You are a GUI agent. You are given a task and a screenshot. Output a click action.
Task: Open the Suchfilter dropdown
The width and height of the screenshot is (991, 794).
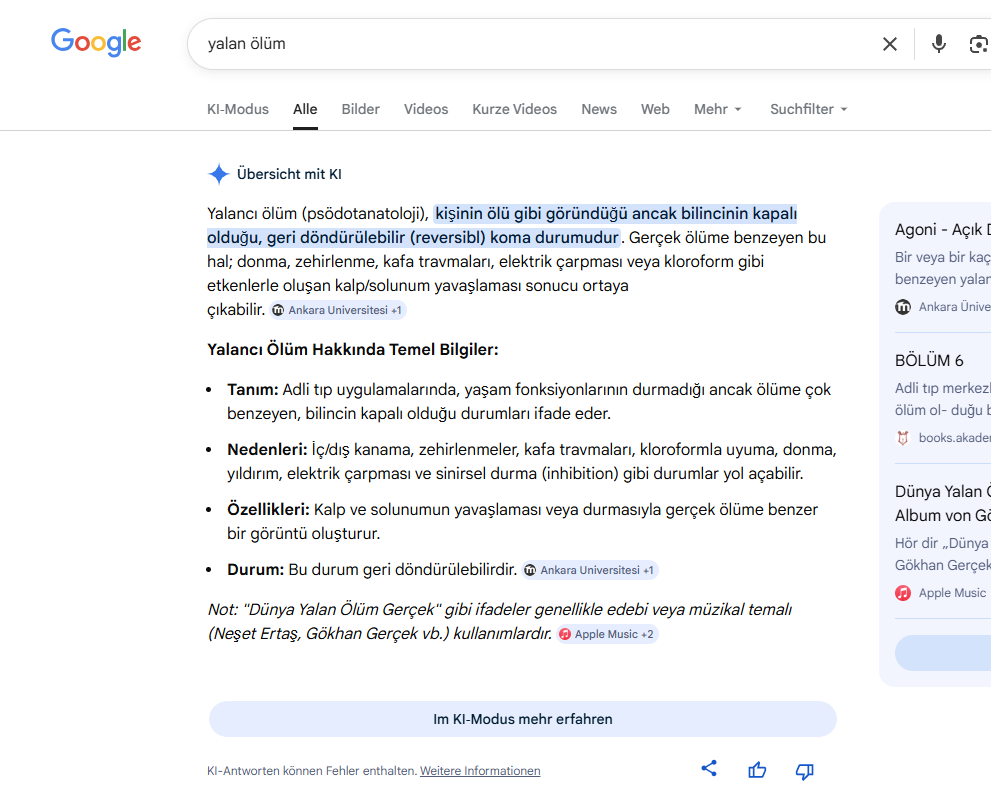click(808, 109)
